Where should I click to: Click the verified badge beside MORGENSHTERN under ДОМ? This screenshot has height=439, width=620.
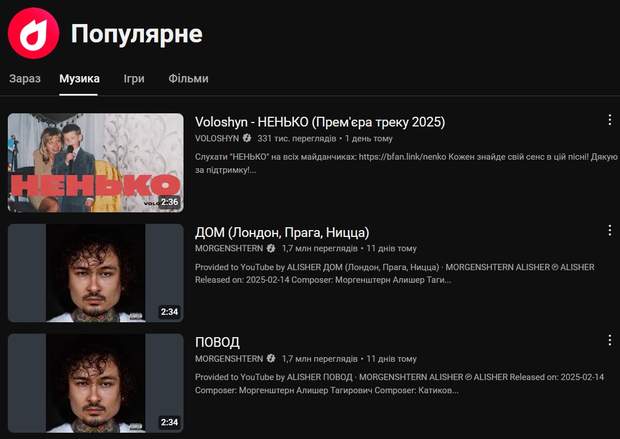pyautogui.click(x=271, y=248)
